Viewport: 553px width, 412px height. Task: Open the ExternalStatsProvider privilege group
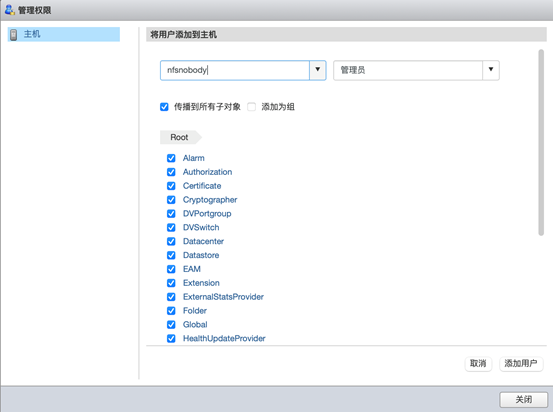pos(223,297)
